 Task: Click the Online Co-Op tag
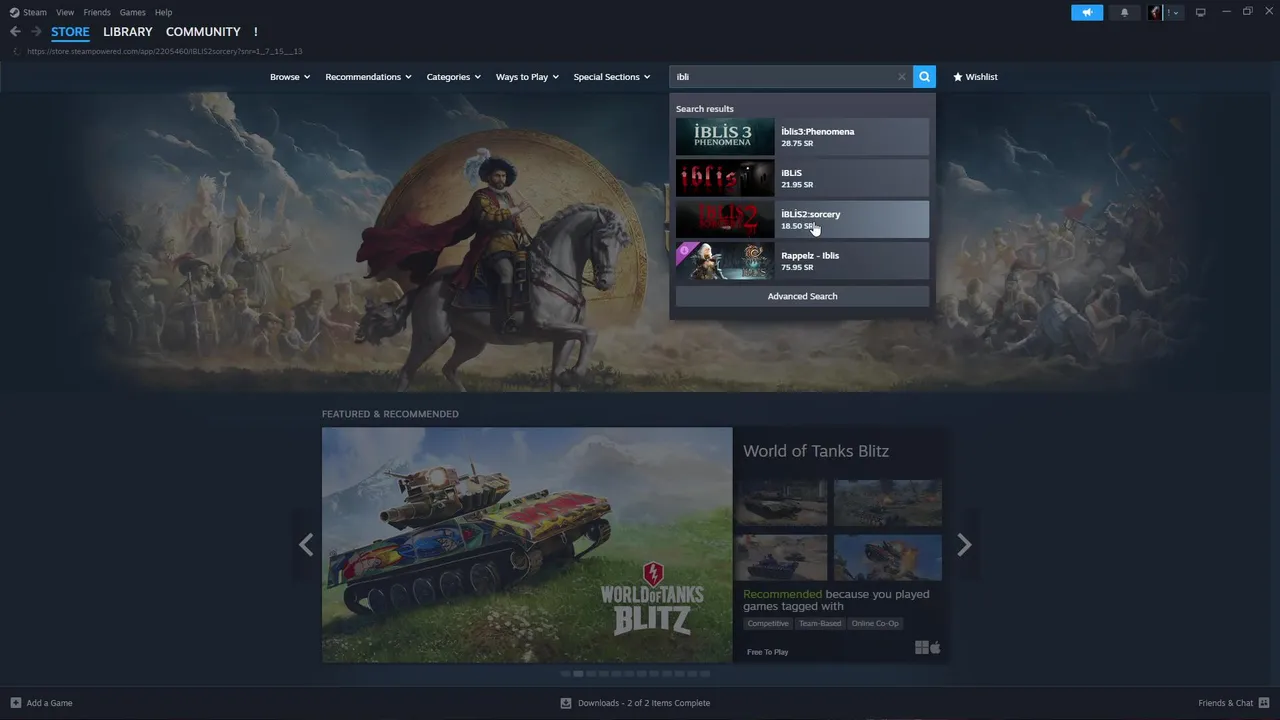pyautogui.click(x=875, y=623)
